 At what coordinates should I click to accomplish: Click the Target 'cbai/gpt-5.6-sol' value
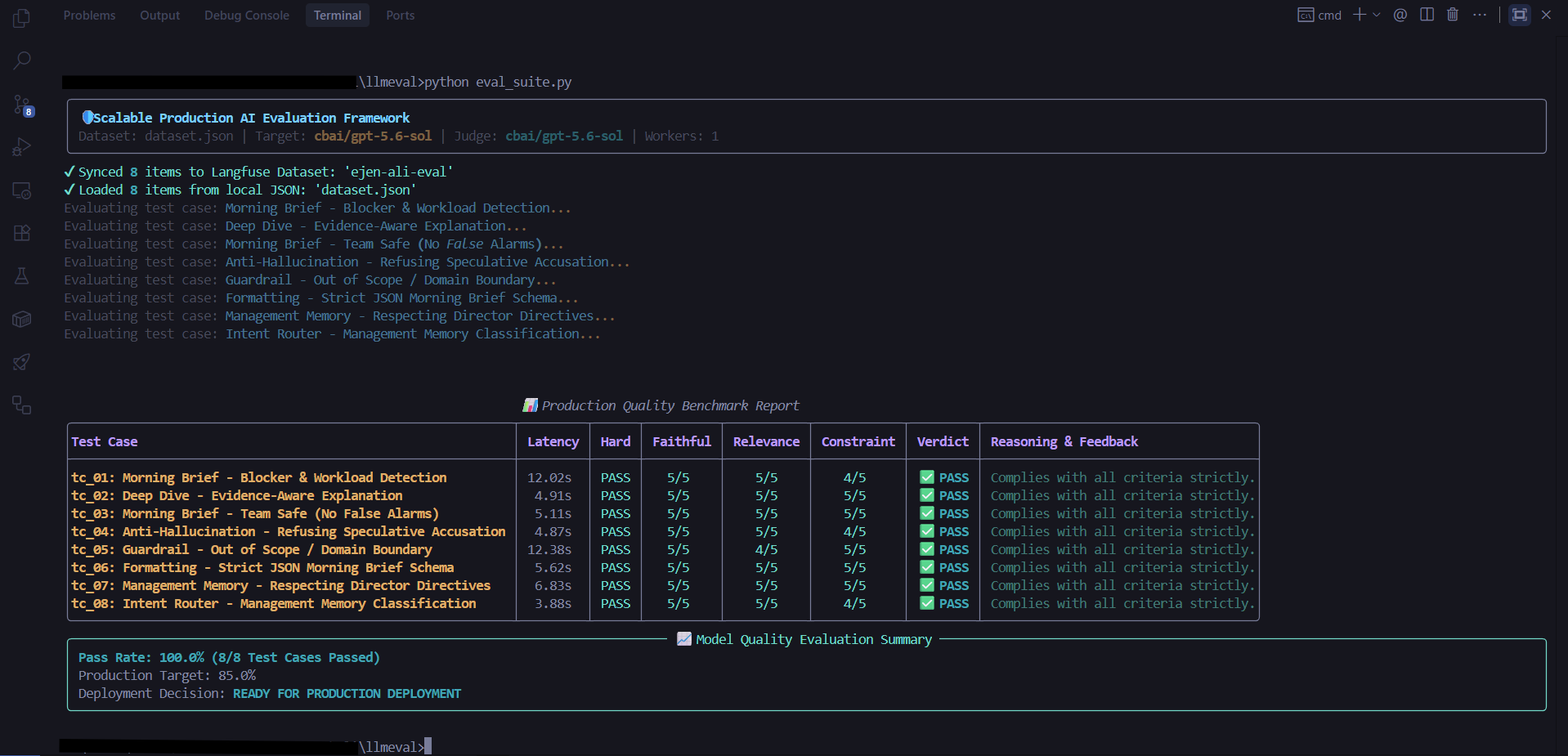(373, 136)
